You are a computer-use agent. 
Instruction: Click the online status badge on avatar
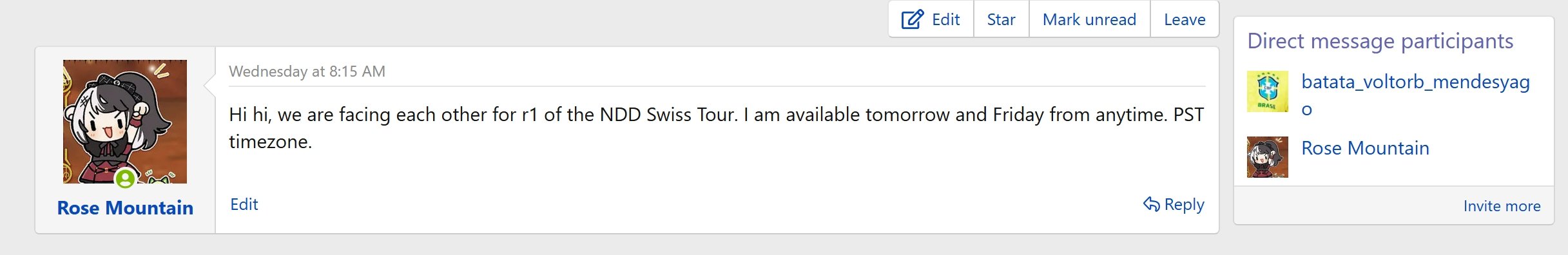click(x=125, y=178)
